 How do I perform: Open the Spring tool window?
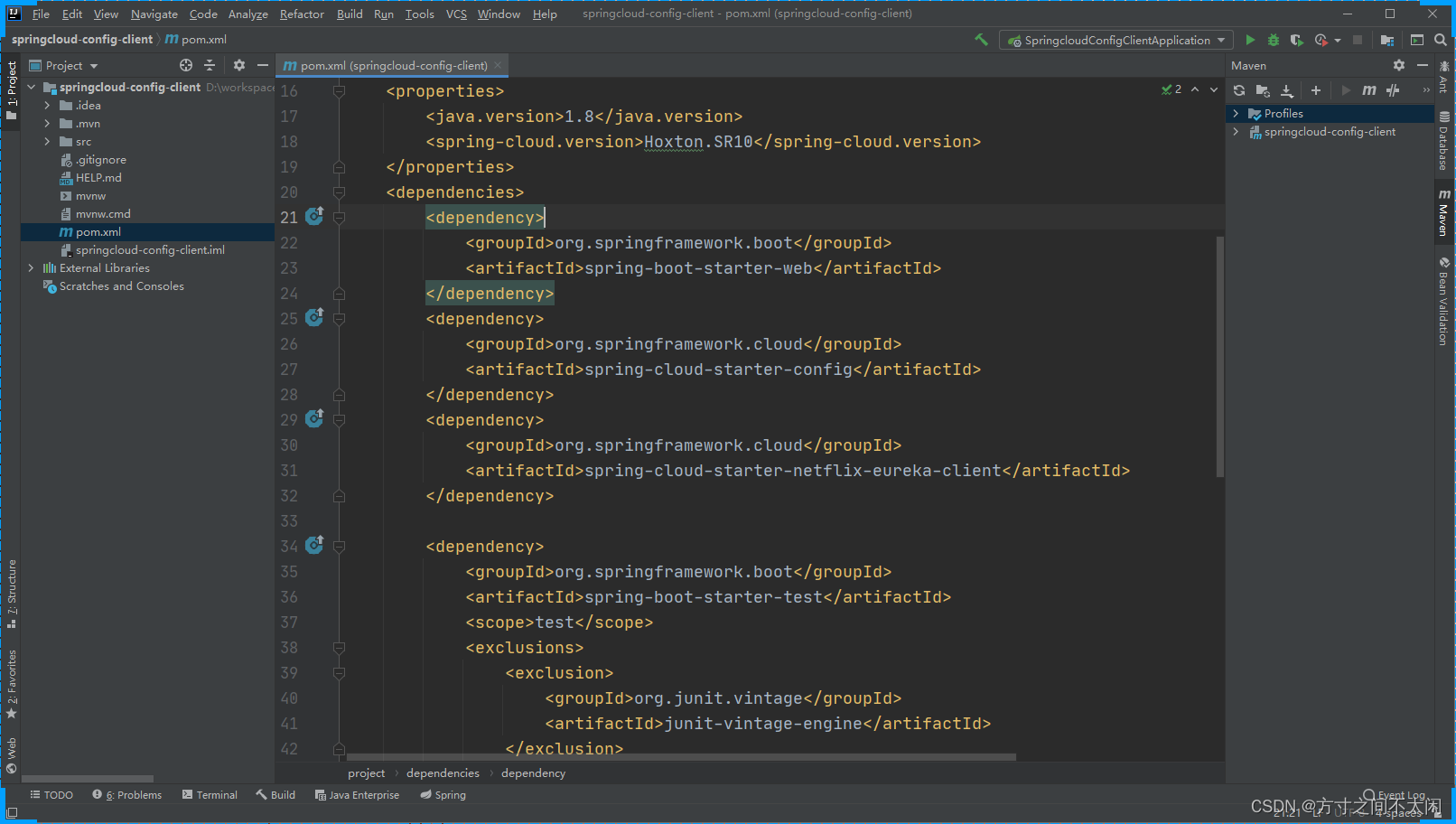pos(443,795)
